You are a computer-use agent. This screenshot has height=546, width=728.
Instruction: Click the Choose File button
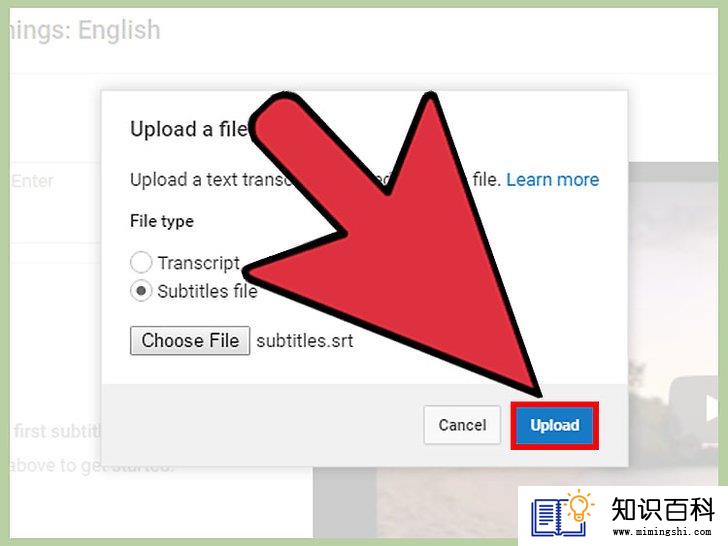point(190,341)
